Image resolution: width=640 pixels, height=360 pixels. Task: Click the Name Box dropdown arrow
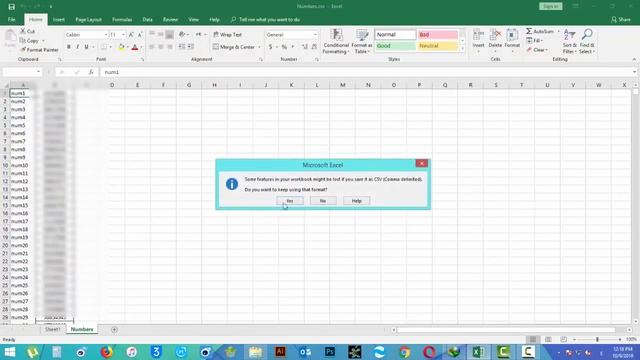(38, 72)
